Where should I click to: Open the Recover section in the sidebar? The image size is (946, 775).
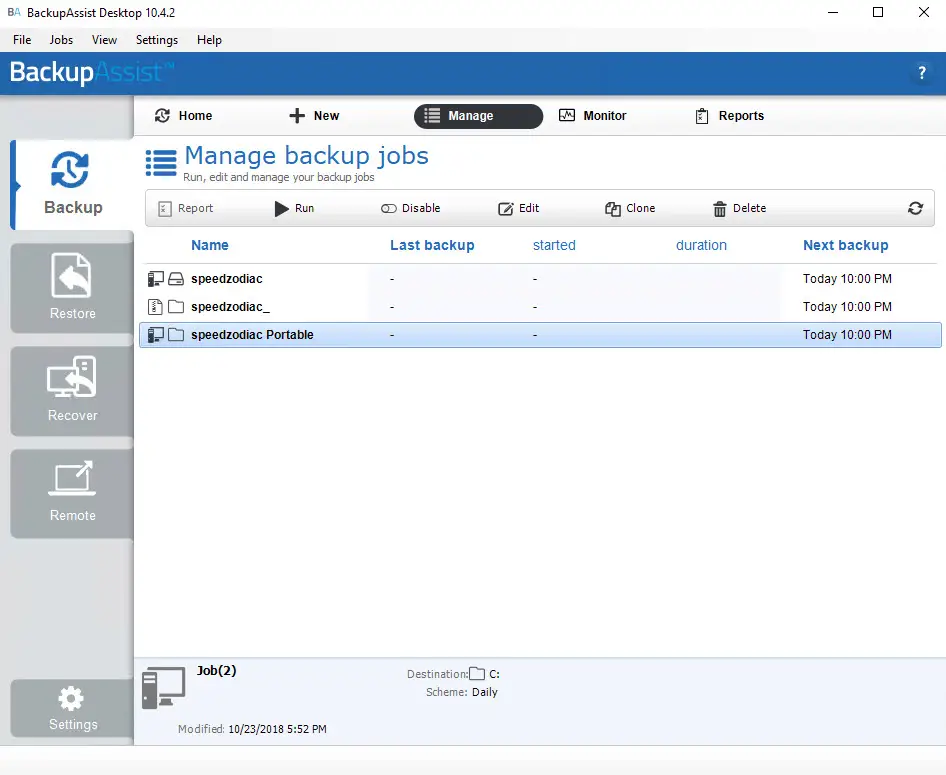coord(72,390)
